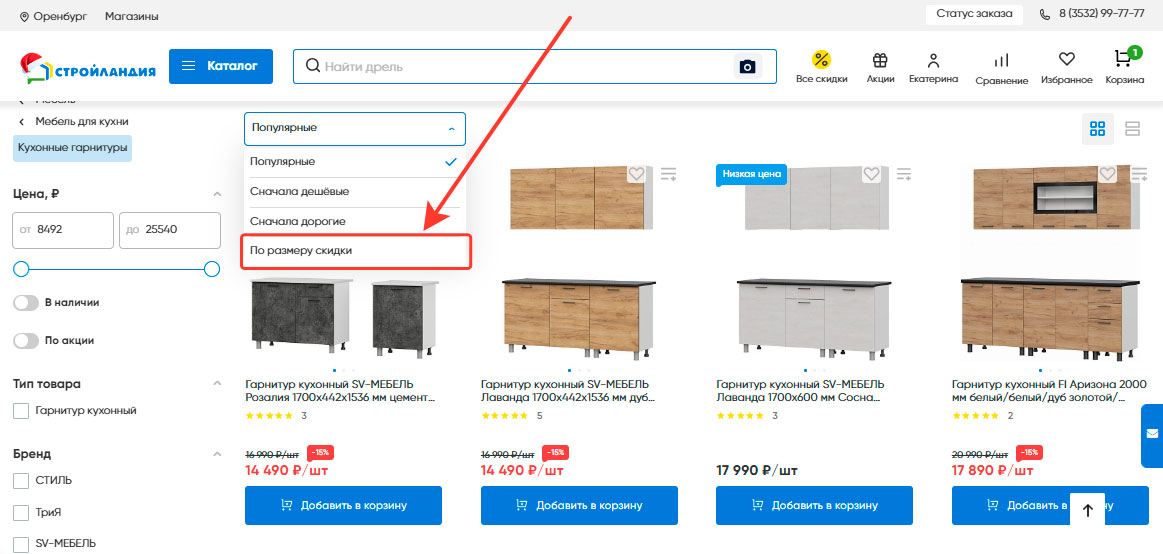This screenshot has width=1163, height=554.
Task: Check the SV-МЕБЕЛЬ brand checkbox
Action: tap(21, 544)
